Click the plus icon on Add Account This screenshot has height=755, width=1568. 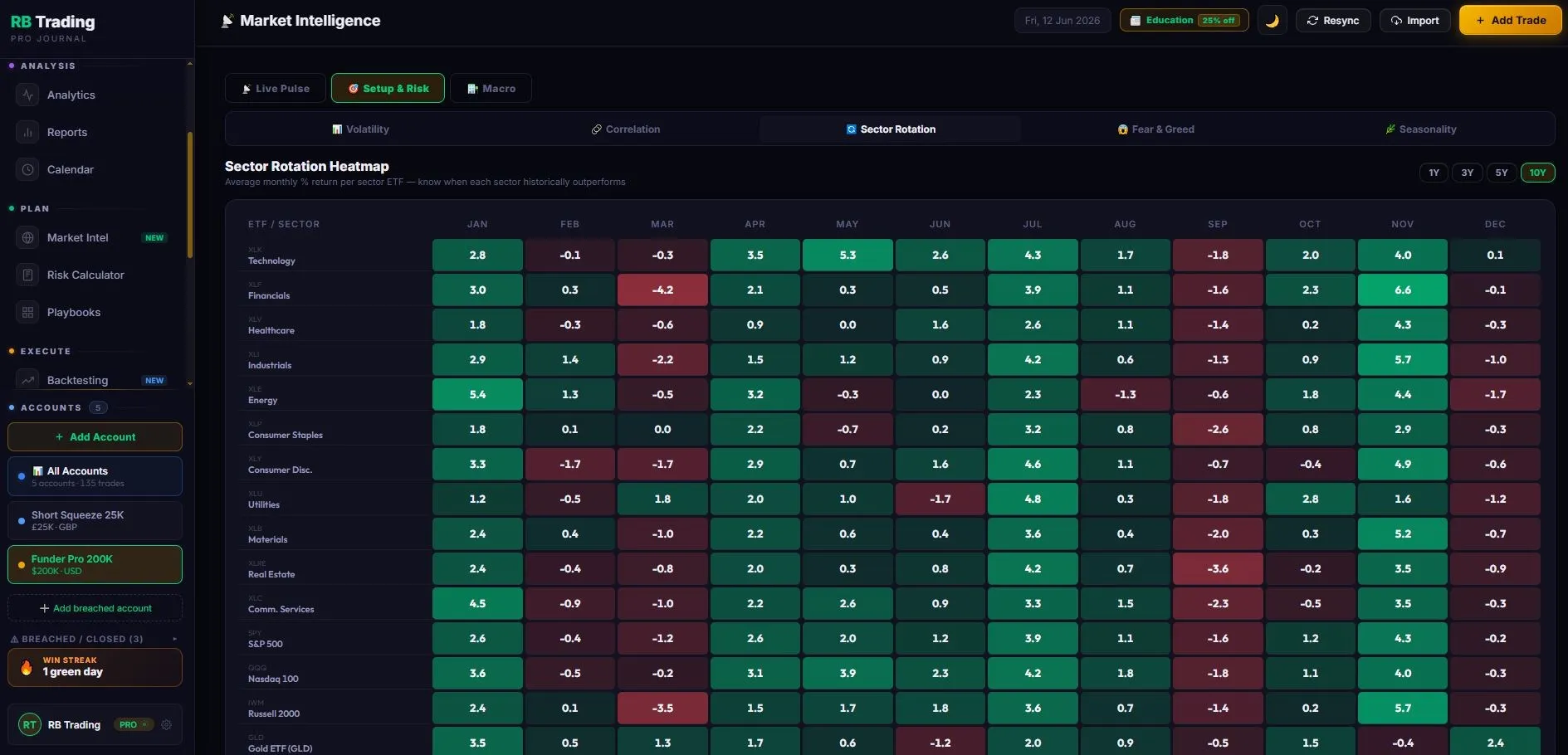pyautogui.click(x=59, y=436)
